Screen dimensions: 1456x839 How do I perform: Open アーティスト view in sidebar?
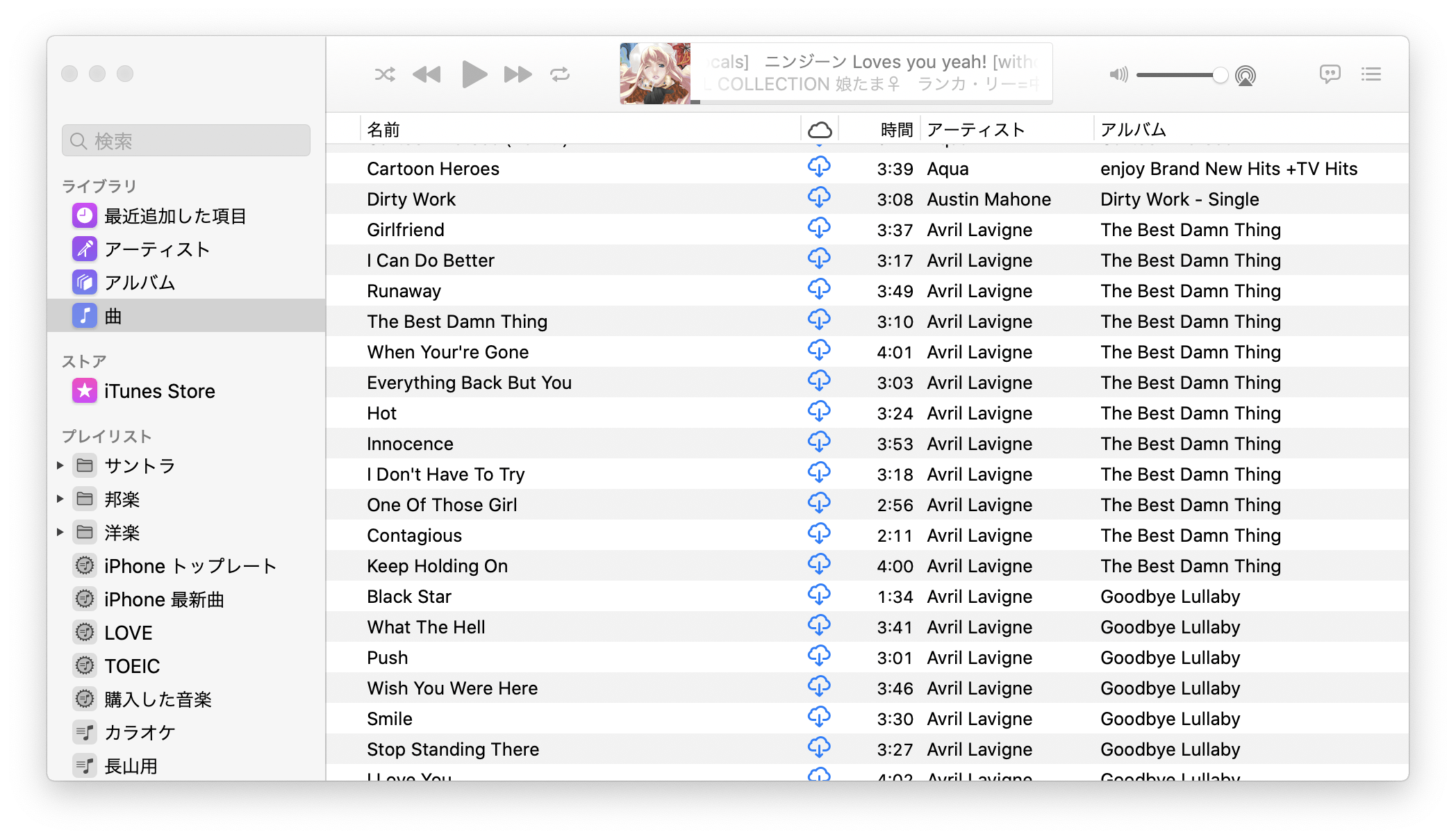(186, 249)
